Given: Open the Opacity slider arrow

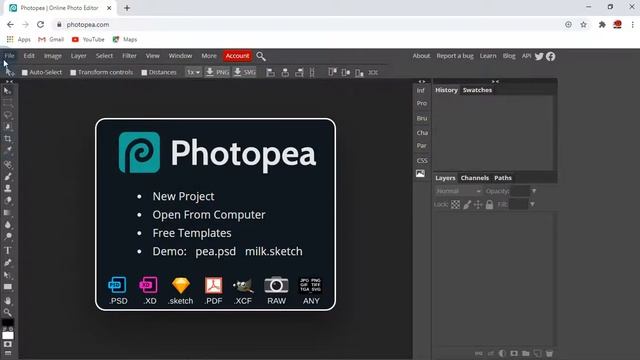Looking at the screenshot, I should click(534, 191).
